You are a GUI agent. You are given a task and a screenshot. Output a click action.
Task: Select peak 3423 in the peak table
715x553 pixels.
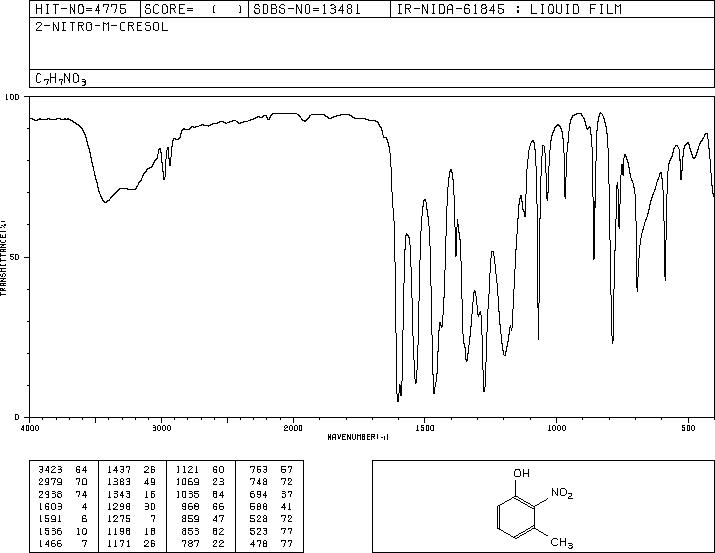[x=50, y=470]
